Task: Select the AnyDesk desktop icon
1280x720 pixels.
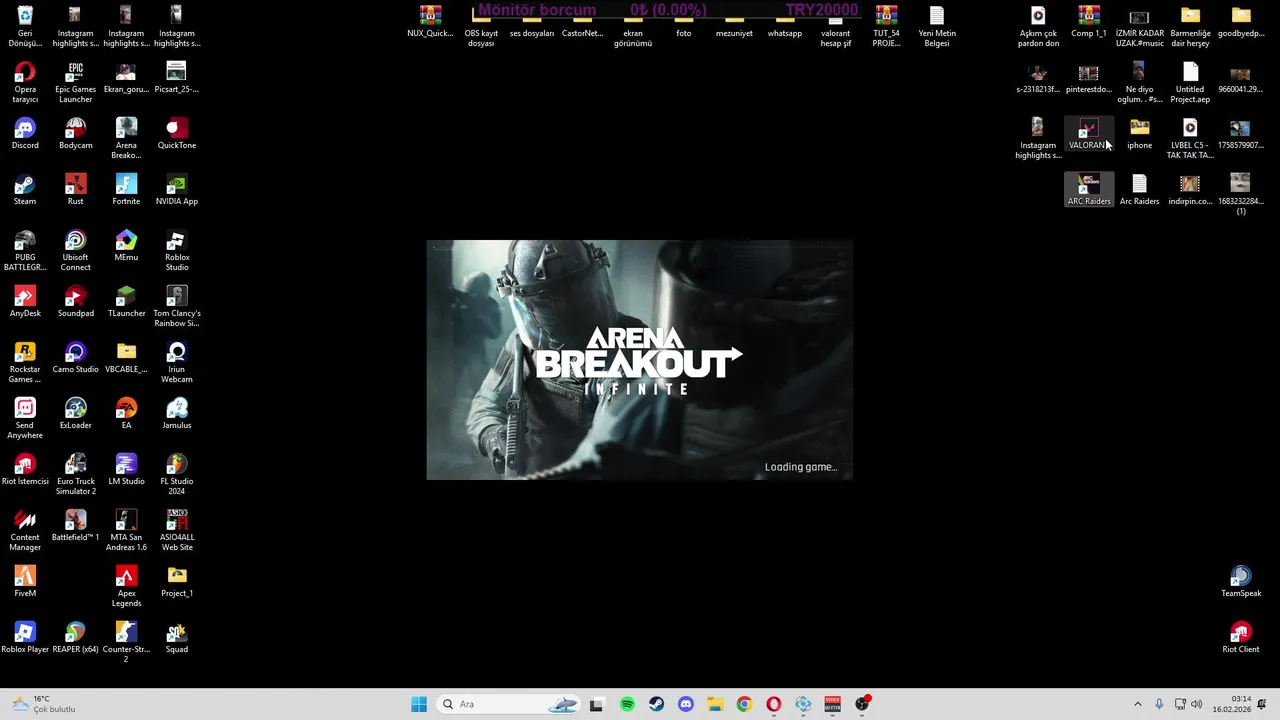Action: [x=25, y=301]
